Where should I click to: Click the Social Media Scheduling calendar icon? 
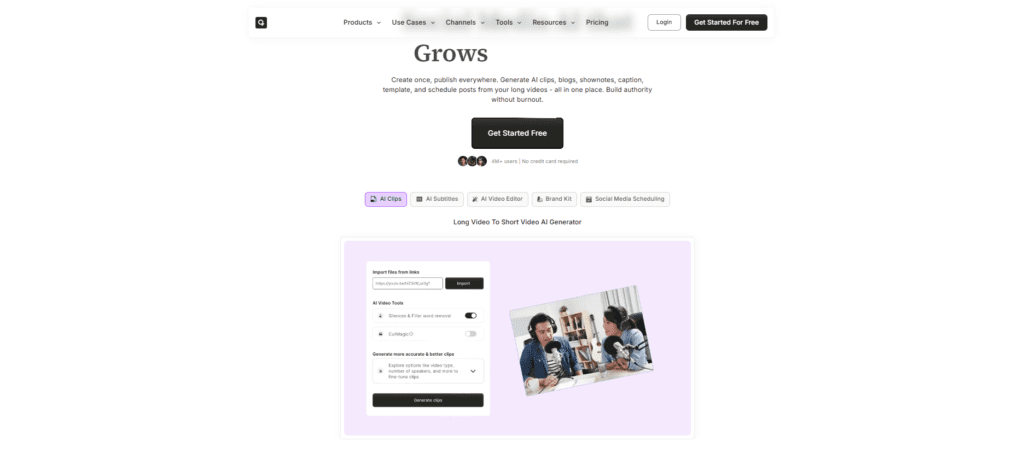point(588,199)
